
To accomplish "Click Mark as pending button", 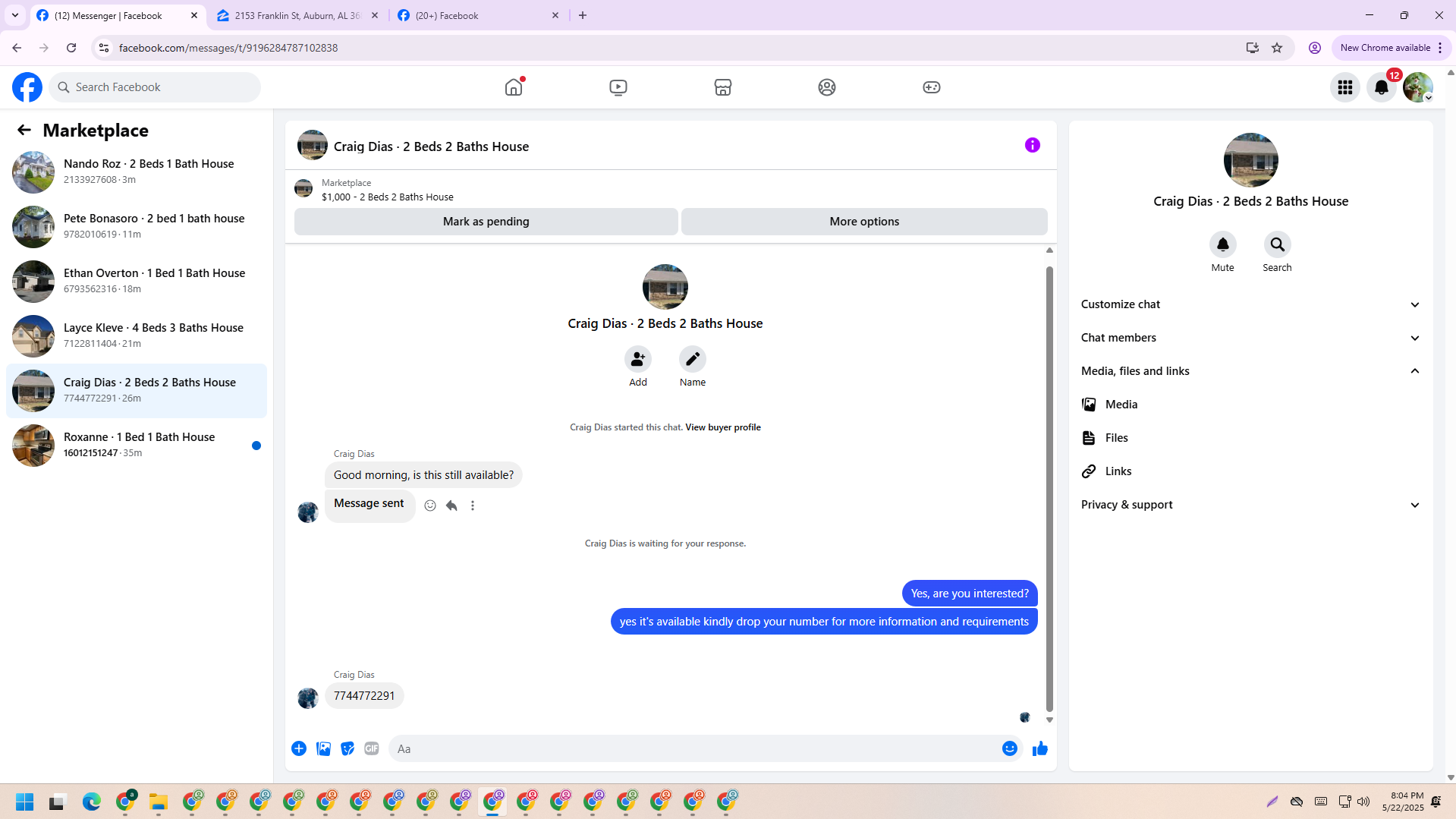I will pyautogui.click(x=486, y=222).
